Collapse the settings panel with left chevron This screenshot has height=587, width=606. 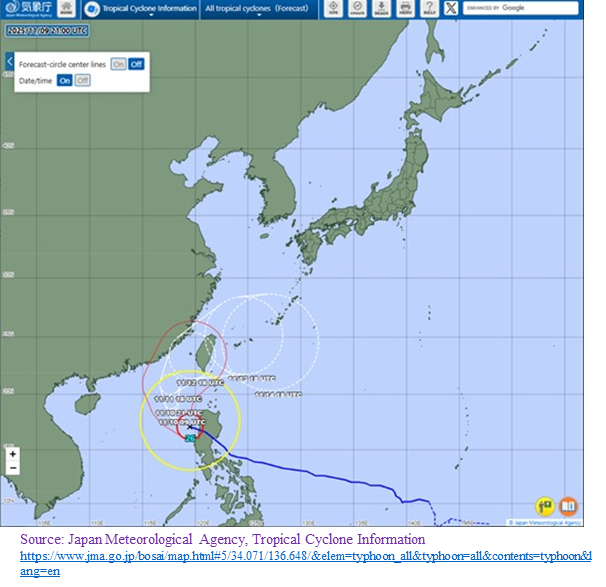click(x=9, y=62)
